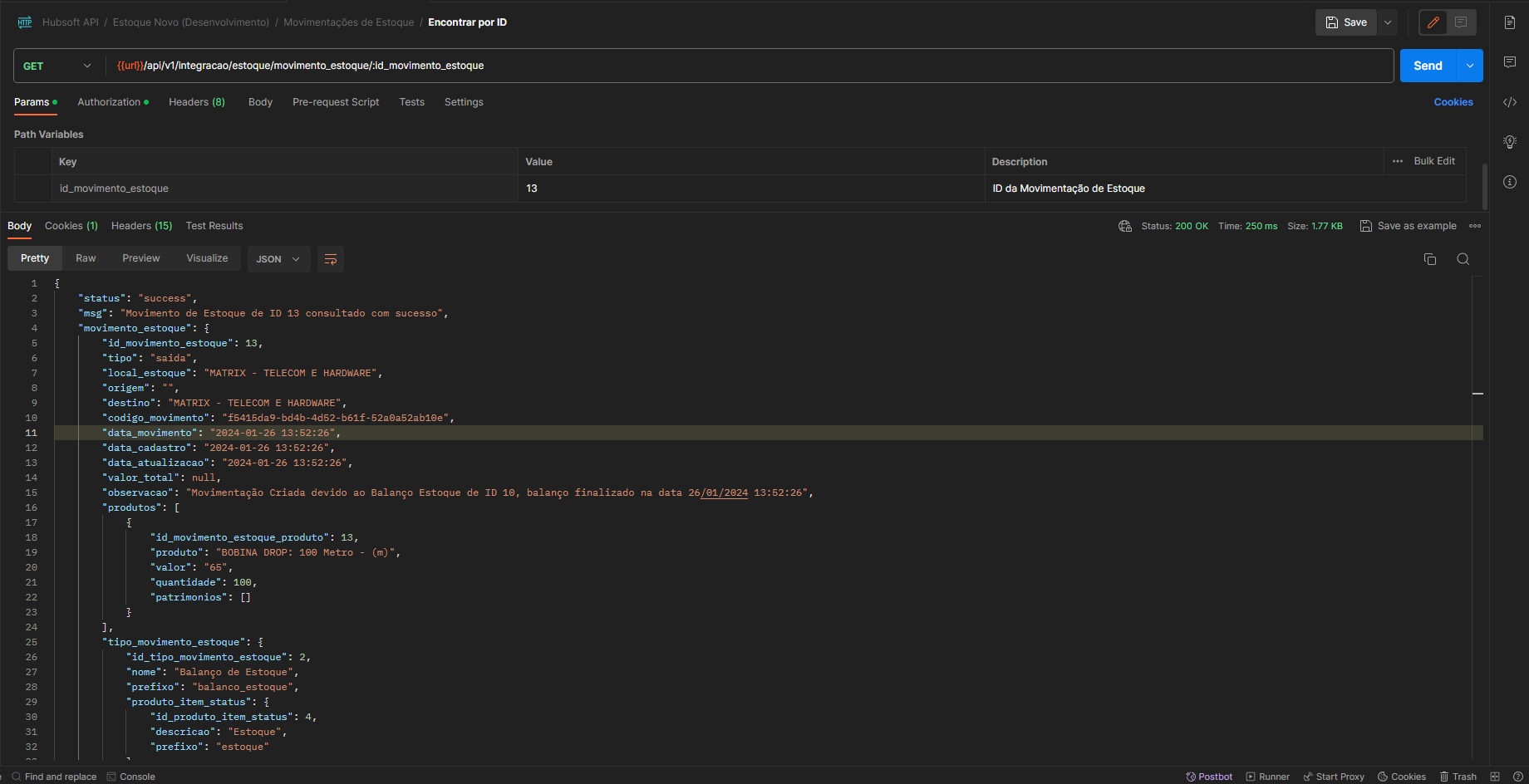
Task: Click the HTTP collection icon in breadcrumb
Action: pos(25,22)
